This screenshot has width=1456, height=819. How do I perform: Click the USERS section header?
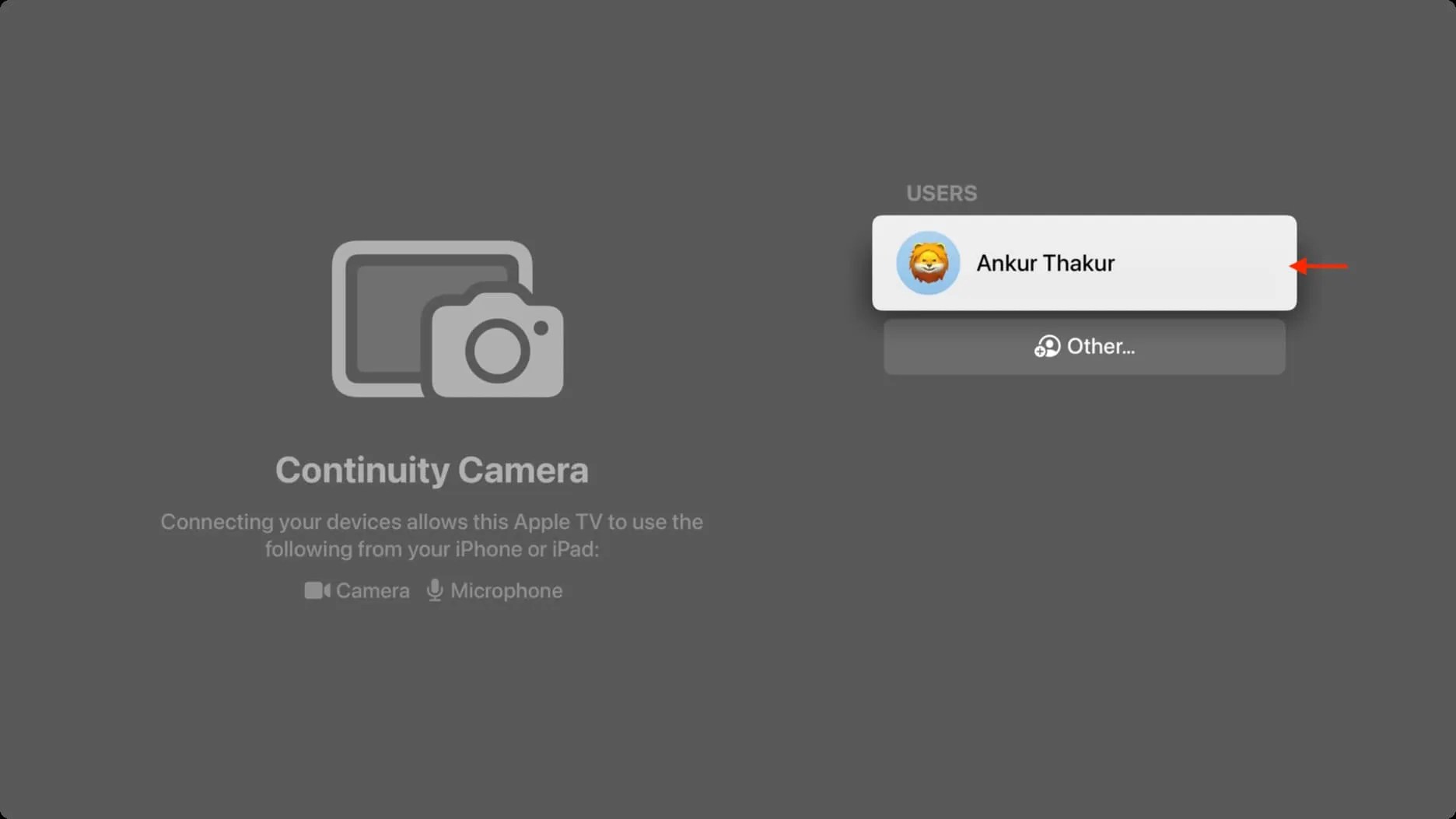(941, 193)
